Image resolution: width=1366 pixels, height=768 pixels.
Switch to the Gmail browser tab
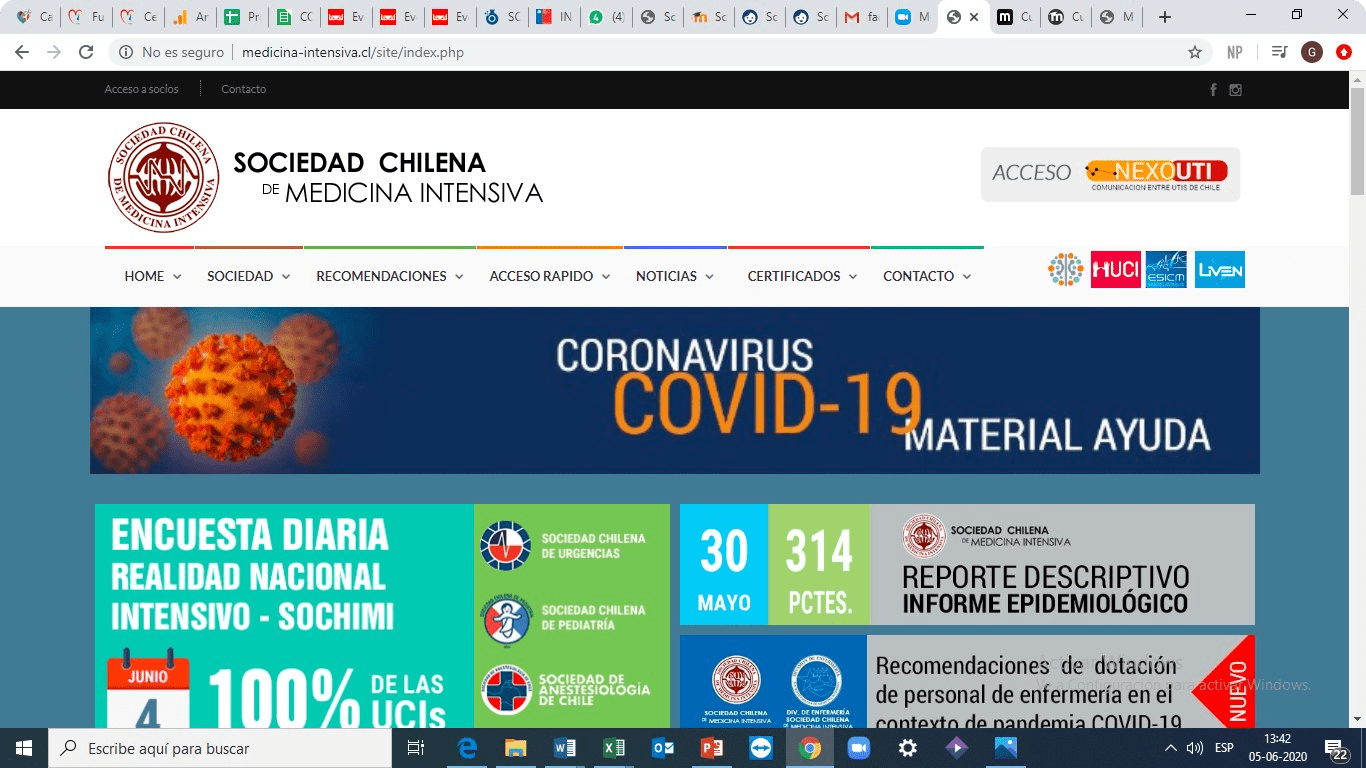click(862, 17)
